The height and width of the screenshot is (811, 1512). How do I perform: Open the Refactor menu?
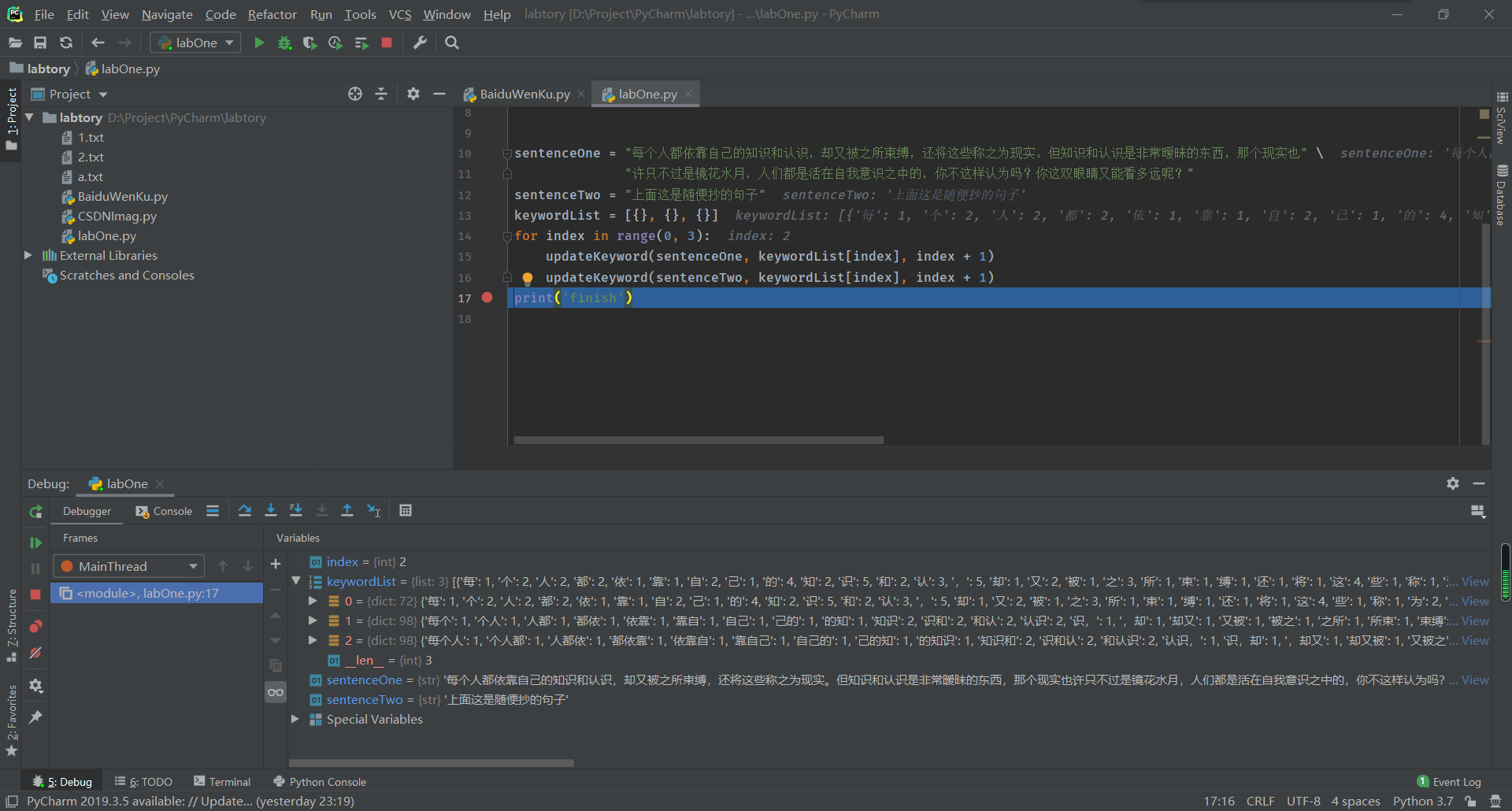272,14
